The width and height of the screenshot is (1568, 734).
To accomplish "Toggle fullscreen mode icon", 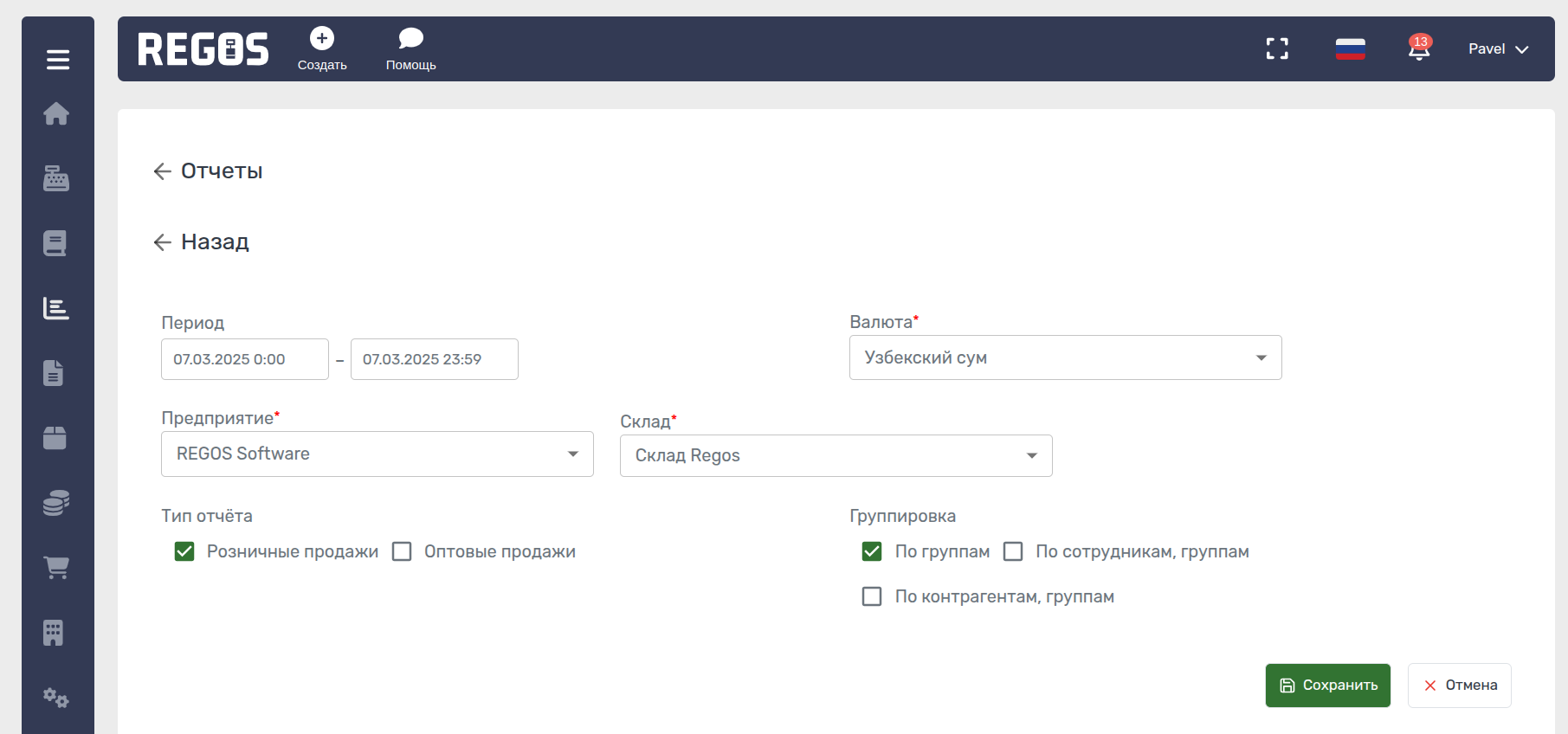I will click(1277, 48).
